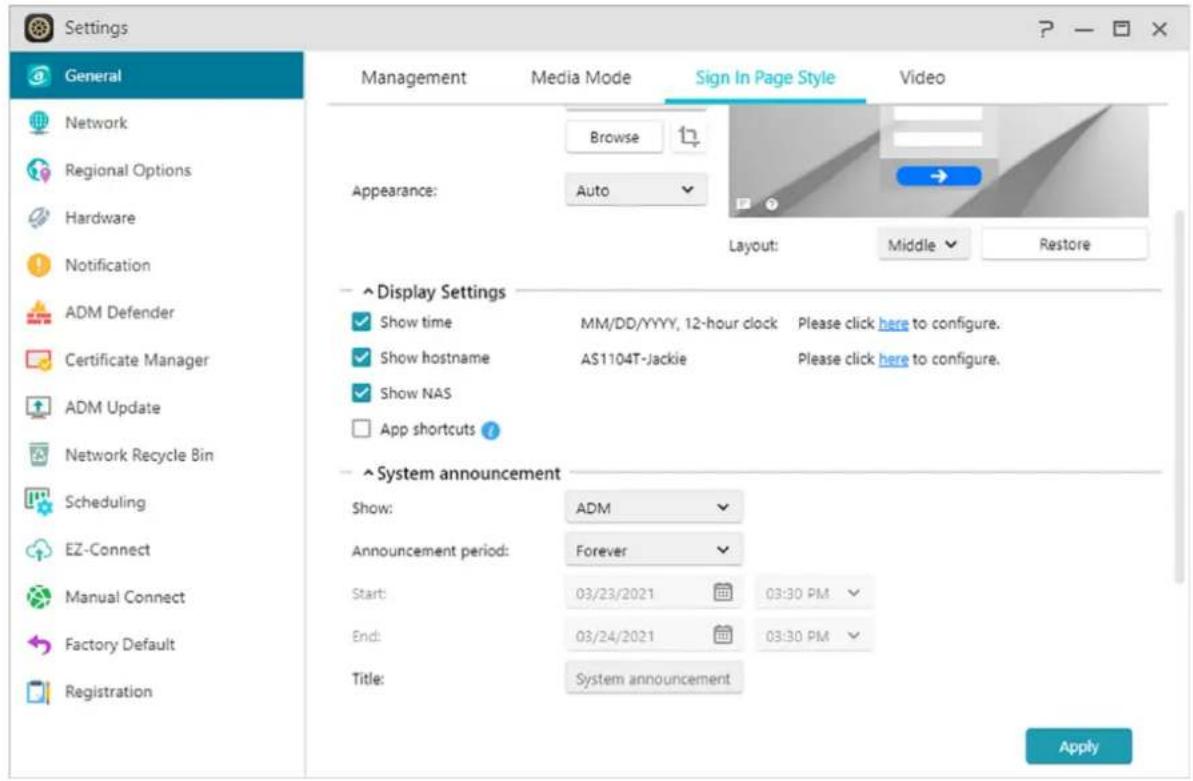
Task: Enable the App shortcuts checkbox
Action: coord(362,429)
